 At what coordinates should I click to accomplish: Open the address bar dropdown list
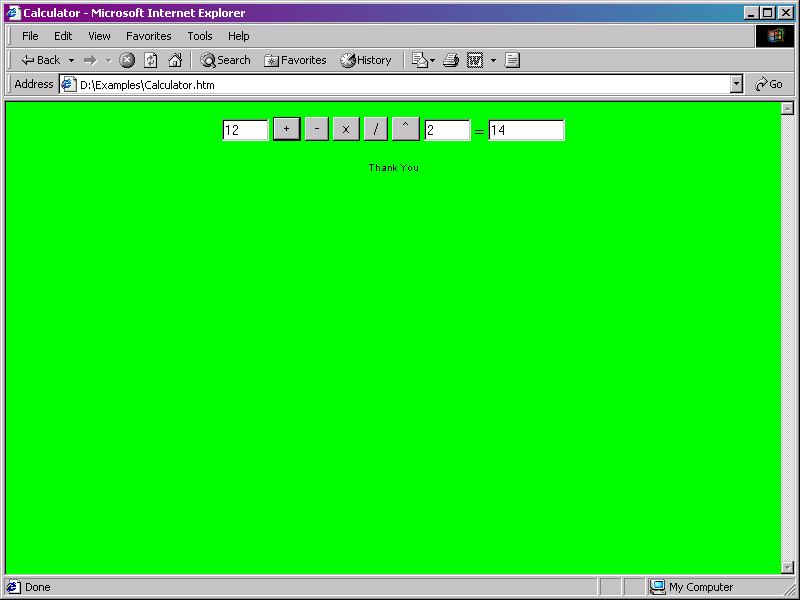pos(737,85)
